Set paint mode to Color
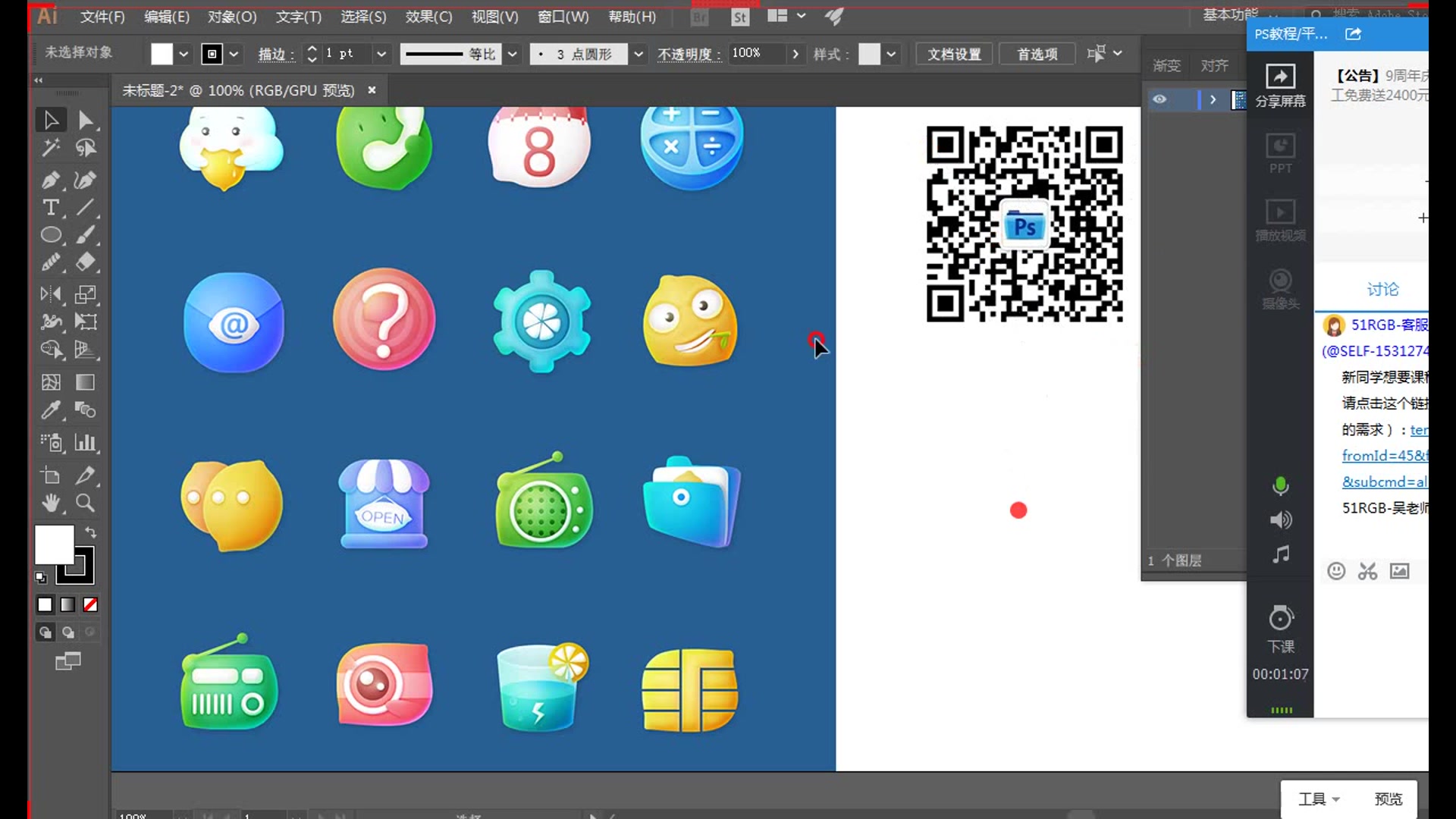 (x=45, y=604)
